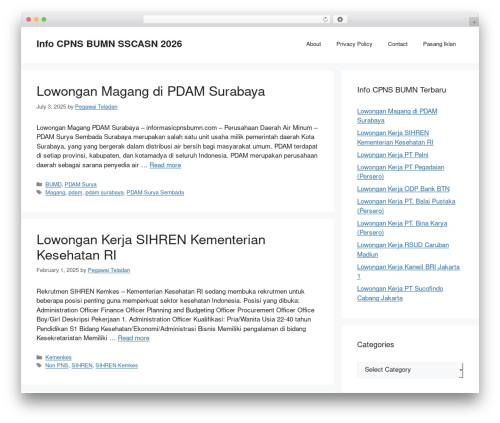Click Read more on the SIHREN Kemenkes post

(x=133, y=338)
